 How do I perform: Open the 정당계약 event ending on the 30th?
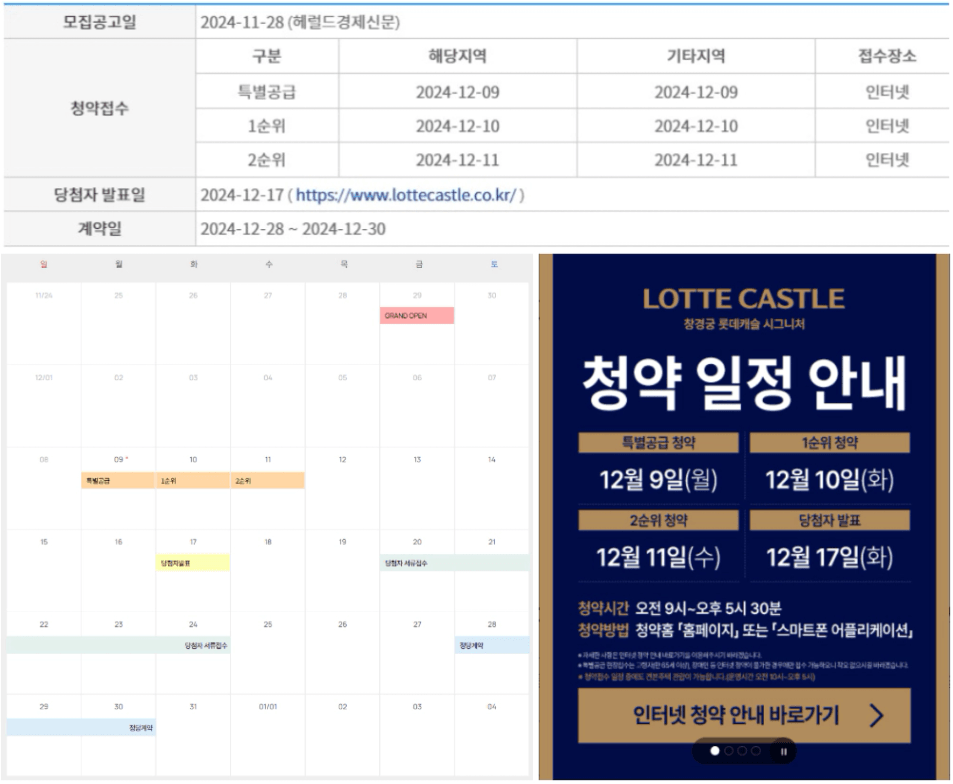[x=81, y=727]
